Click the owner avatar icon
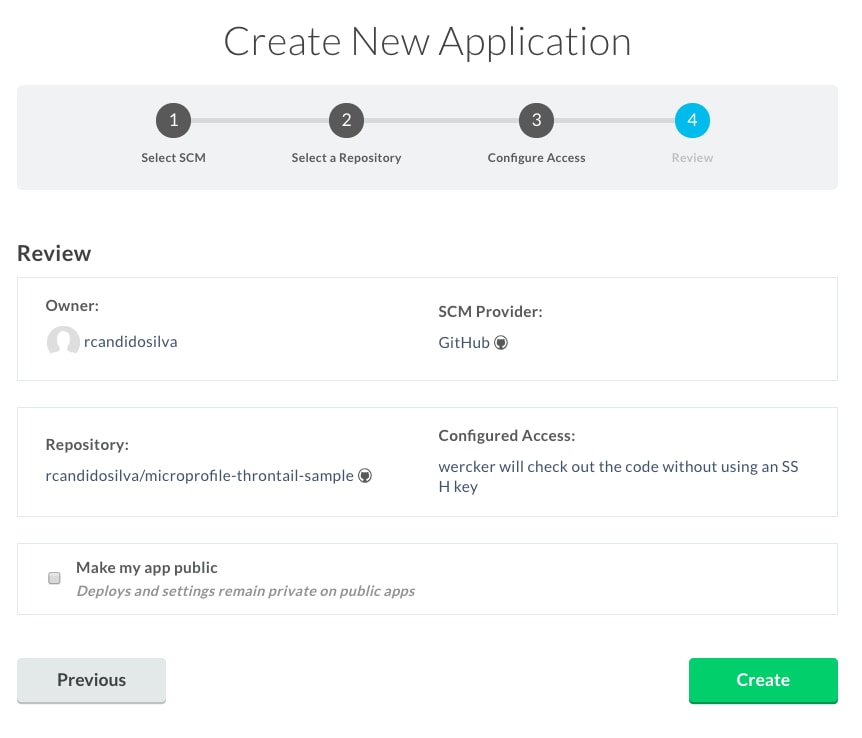 point(63,342)
